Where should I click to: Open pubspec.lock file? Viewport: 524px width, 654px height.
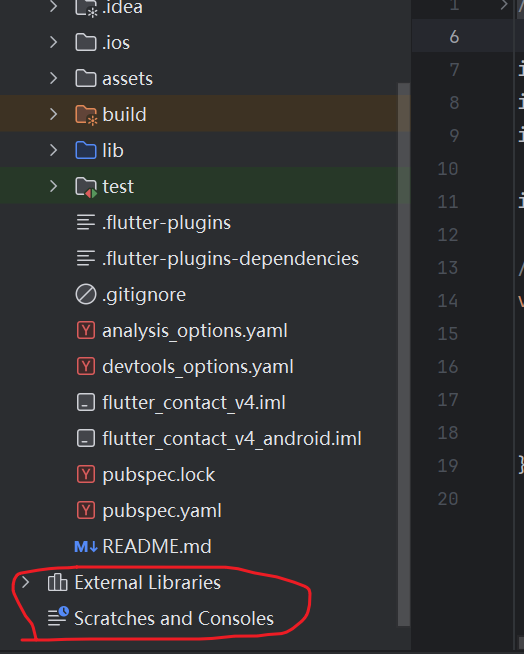point(159,475)
